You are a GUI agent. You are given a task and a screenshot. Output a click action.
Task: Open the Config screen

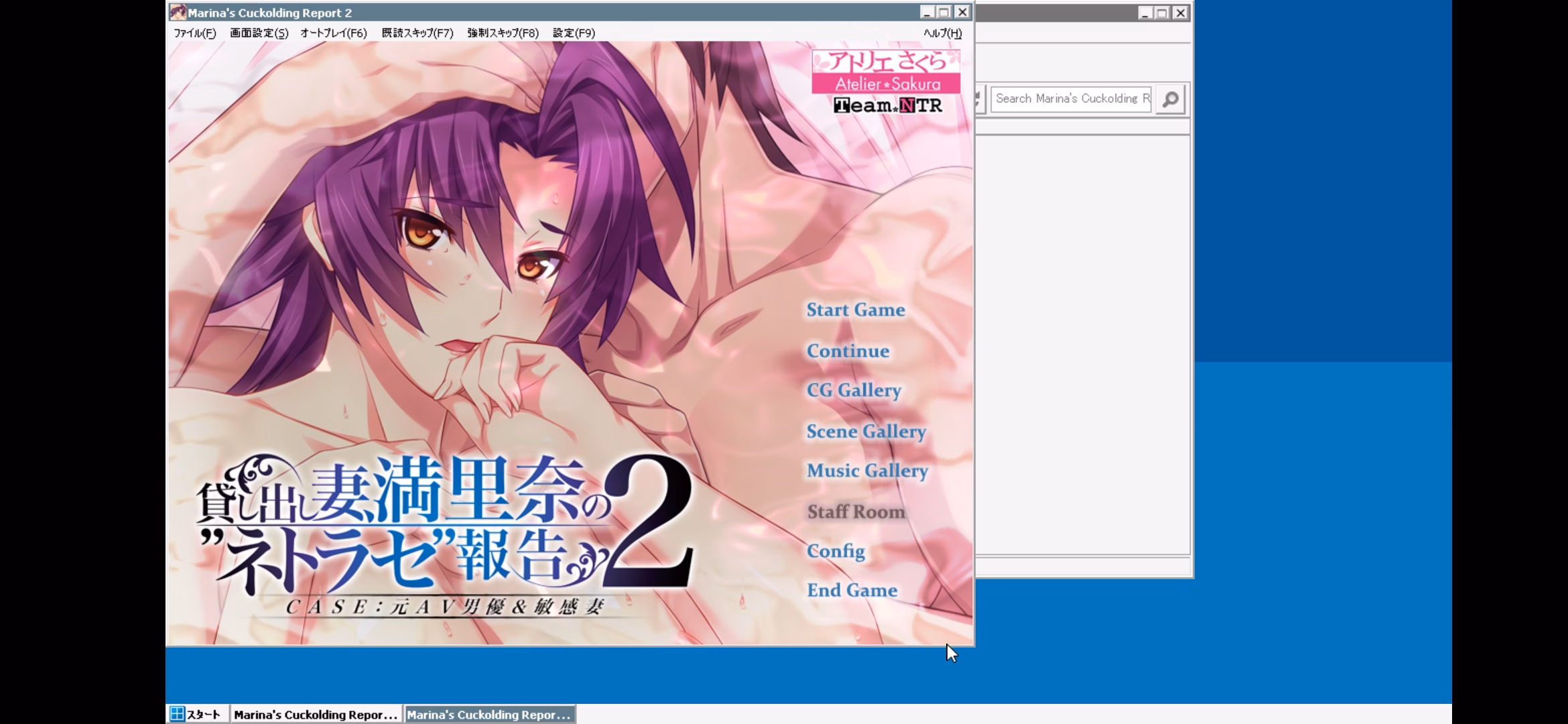point(835,551)
